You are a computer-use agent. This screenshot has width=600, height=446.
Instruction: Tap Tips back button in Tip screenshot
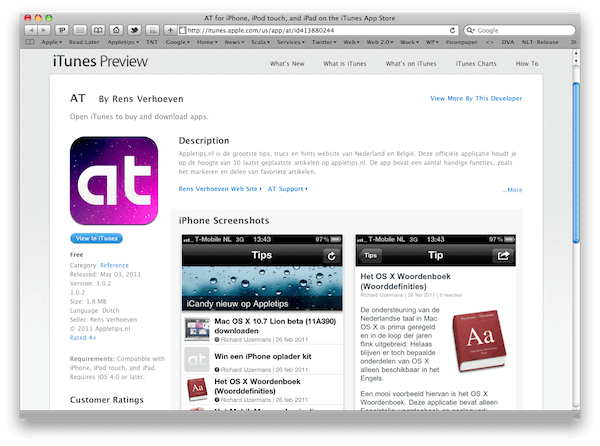coord(370,256)
